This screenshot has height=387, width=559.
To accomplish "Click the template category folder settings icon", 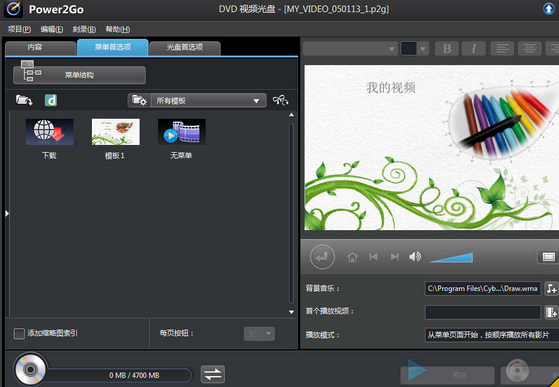I will (x=139, y=100).
